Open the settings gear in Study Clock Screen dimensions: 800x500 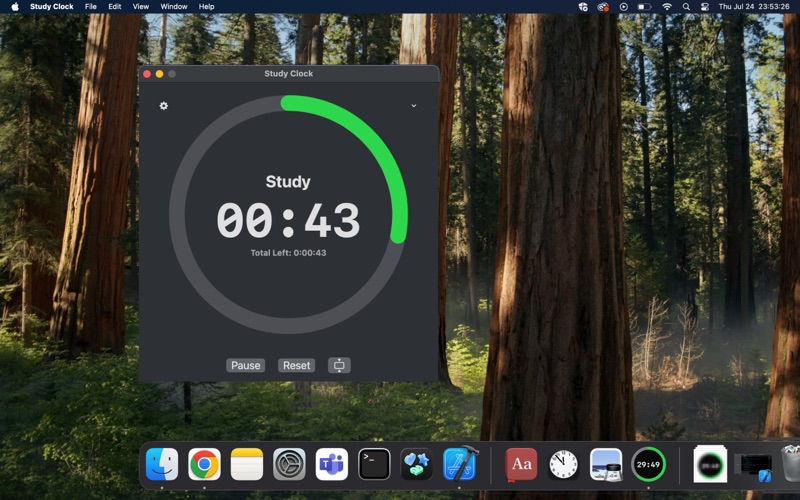click(x=163, y=106)
